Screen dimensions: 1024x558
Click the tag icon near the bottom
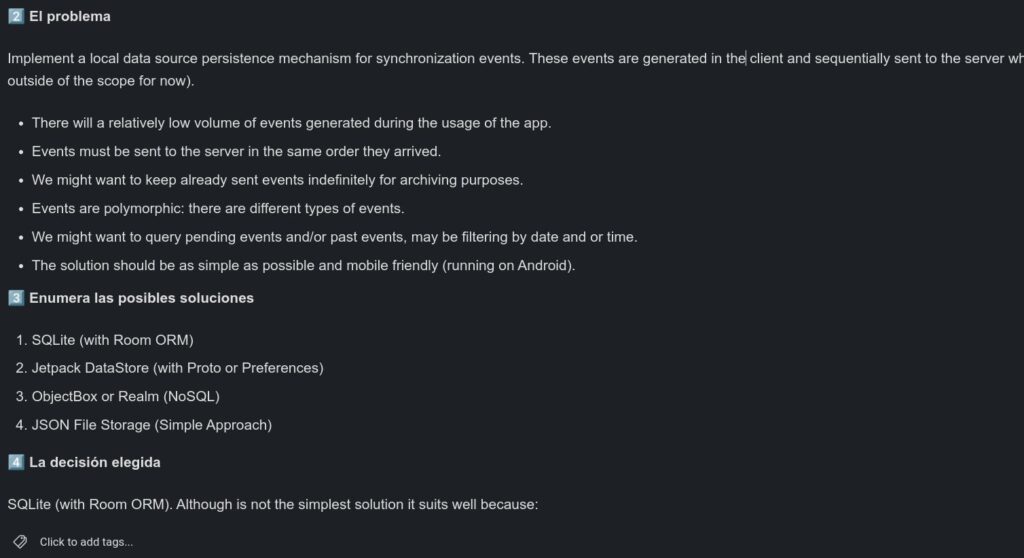click(20, 542)
